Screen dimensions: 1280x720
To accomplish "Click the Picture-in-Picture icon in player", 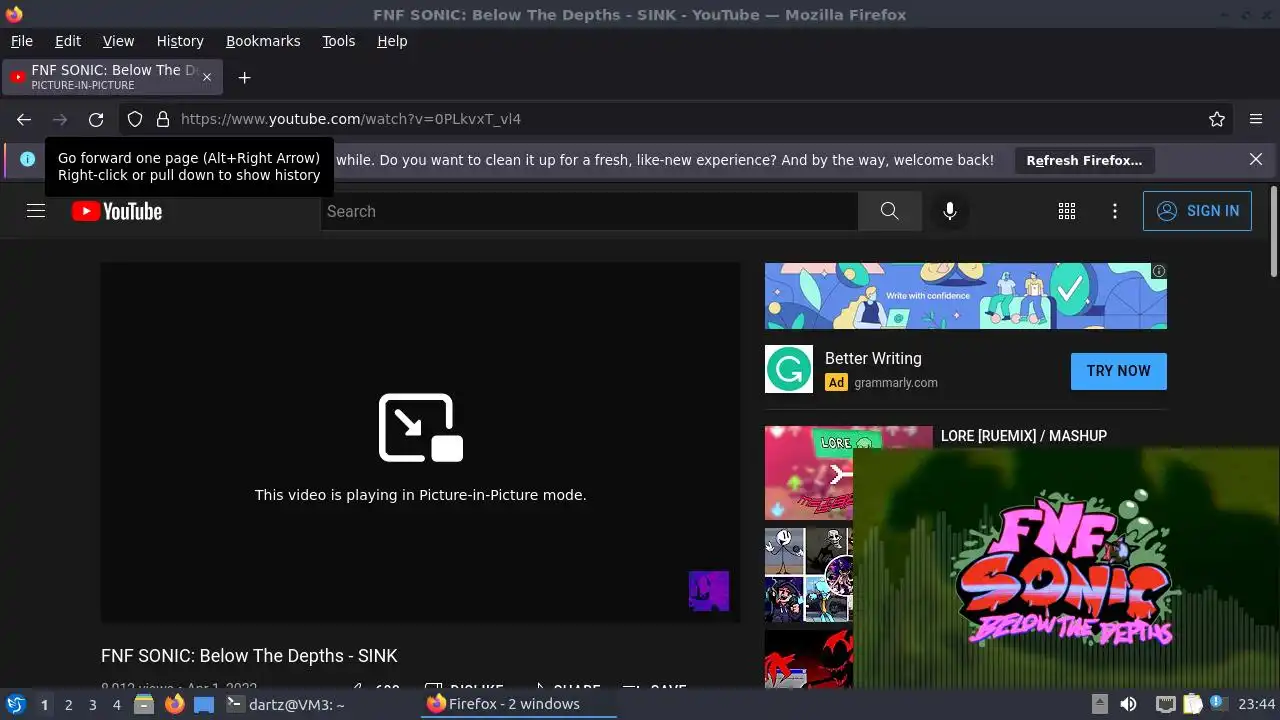I will tap(421, 428).
